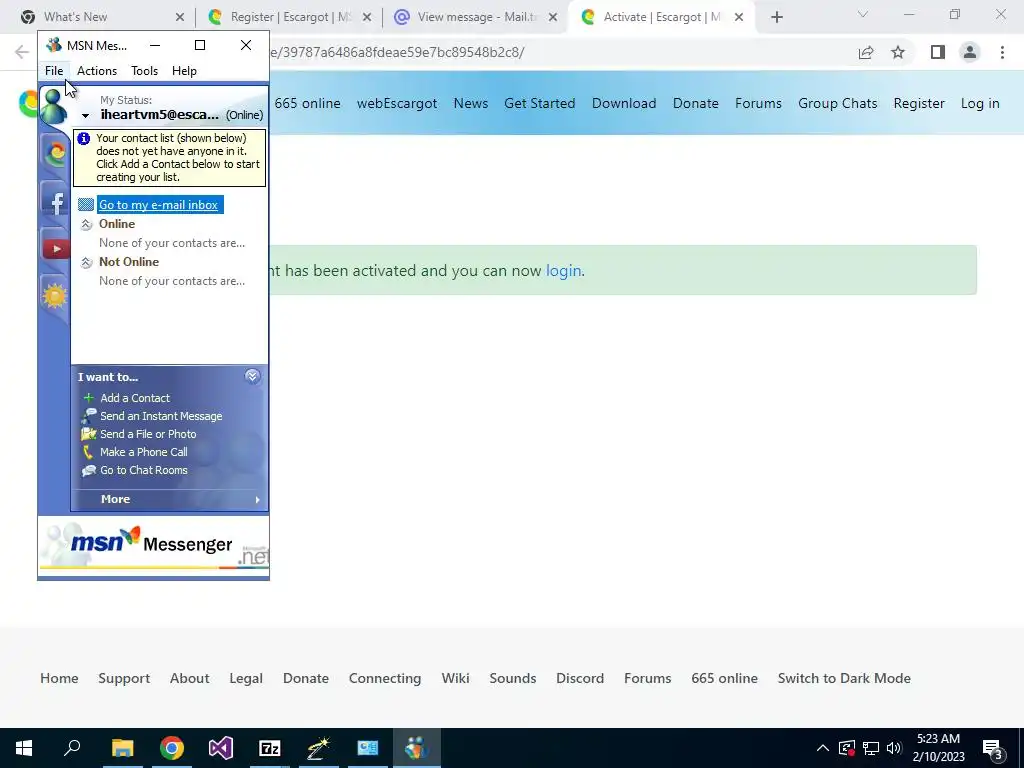The height and width of the screenshot is (768, 1024).
Task: Show hidden system tray icons
Action: tap(823, 748)
